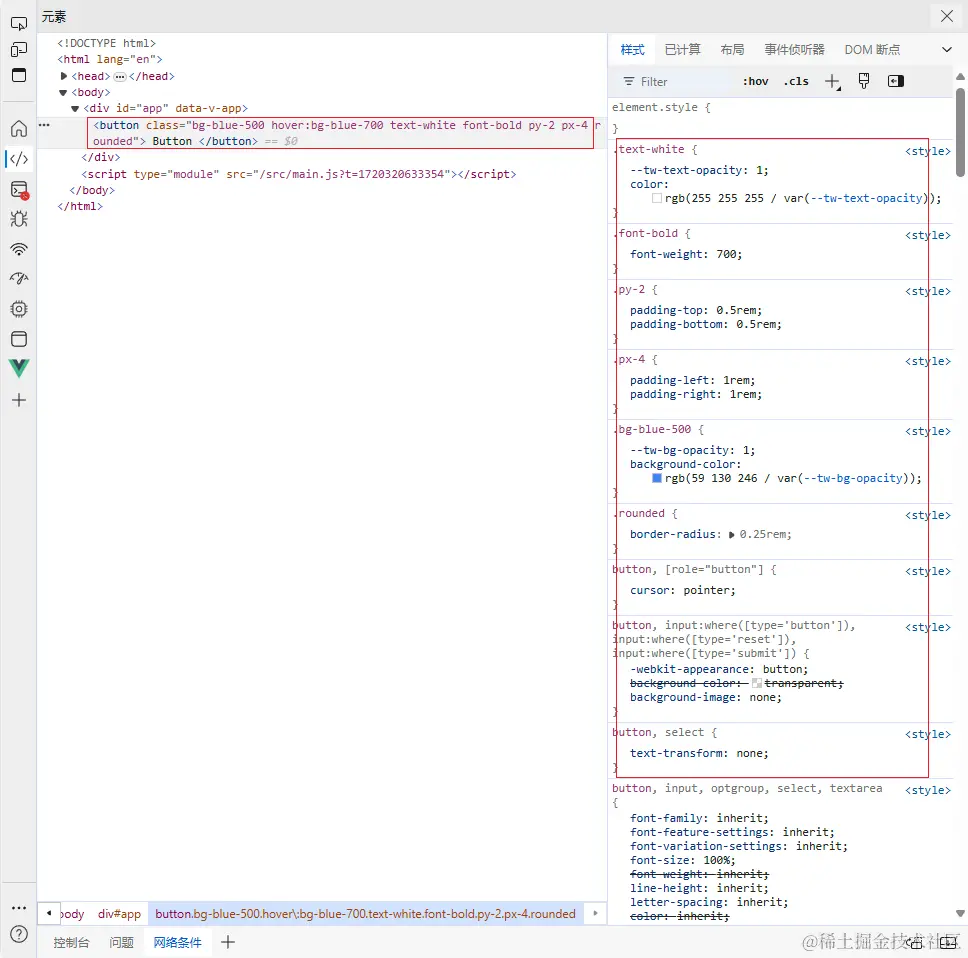Screen dimensions: 968x958
Task: Toggle computed styles sidebar icon
Action: [896, 81]
